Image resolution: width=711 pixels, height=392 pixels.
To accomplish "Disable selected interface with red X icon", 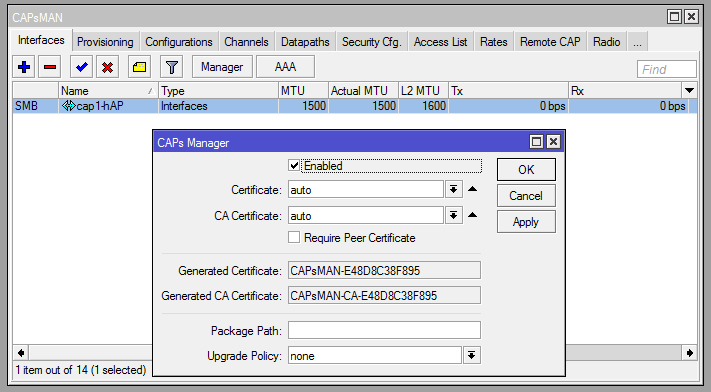I will [107, 67].
